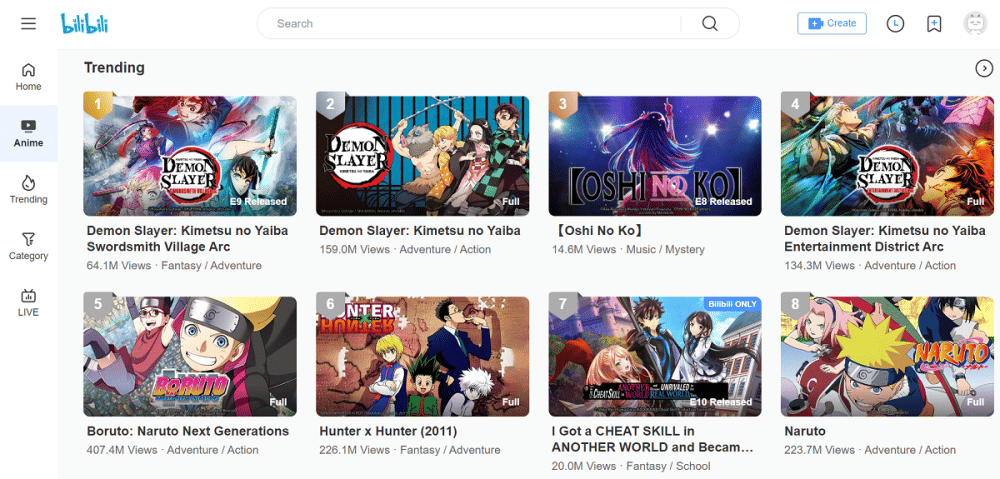Viewport: 1000px width, 479px height.
Task: Go to Home in the sidebar
Action: (28, 77)
